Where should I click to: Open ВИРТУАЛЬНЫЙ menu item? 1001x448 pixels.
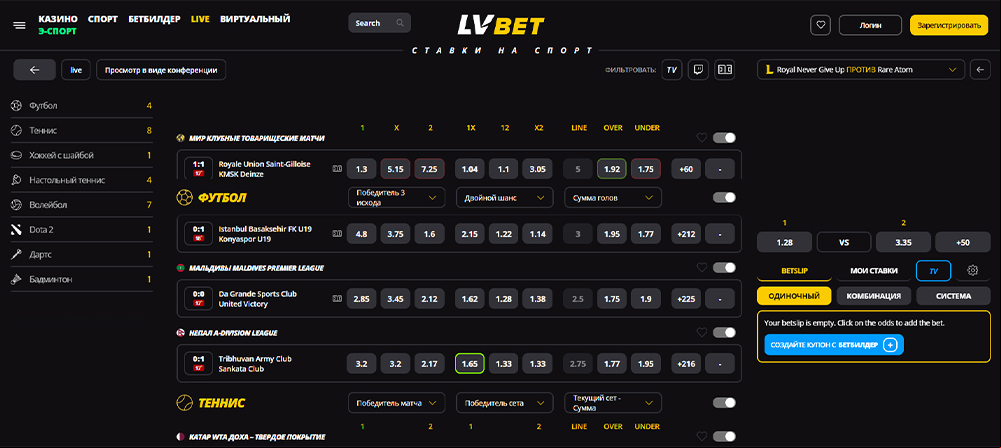click(x=255, y=19)
